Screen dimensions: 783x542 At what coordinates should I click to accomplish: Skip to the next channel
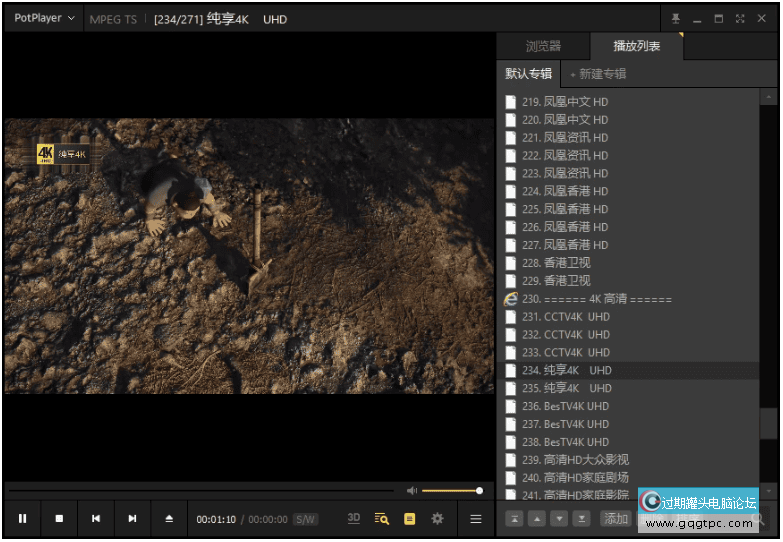(132, 519)
